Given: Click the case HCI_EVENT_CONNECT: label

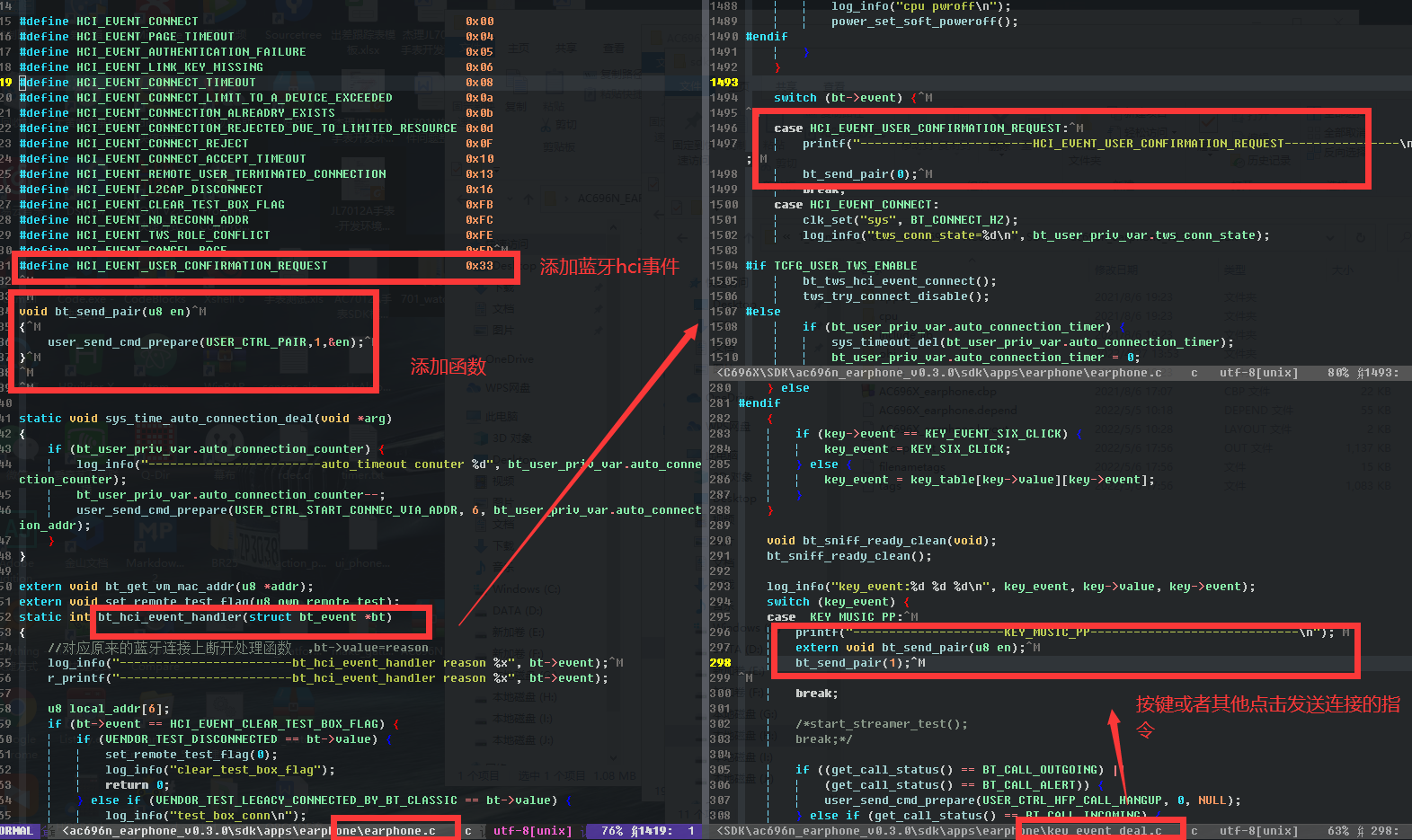Looking at the screenshot, I should tap(857, 205).
